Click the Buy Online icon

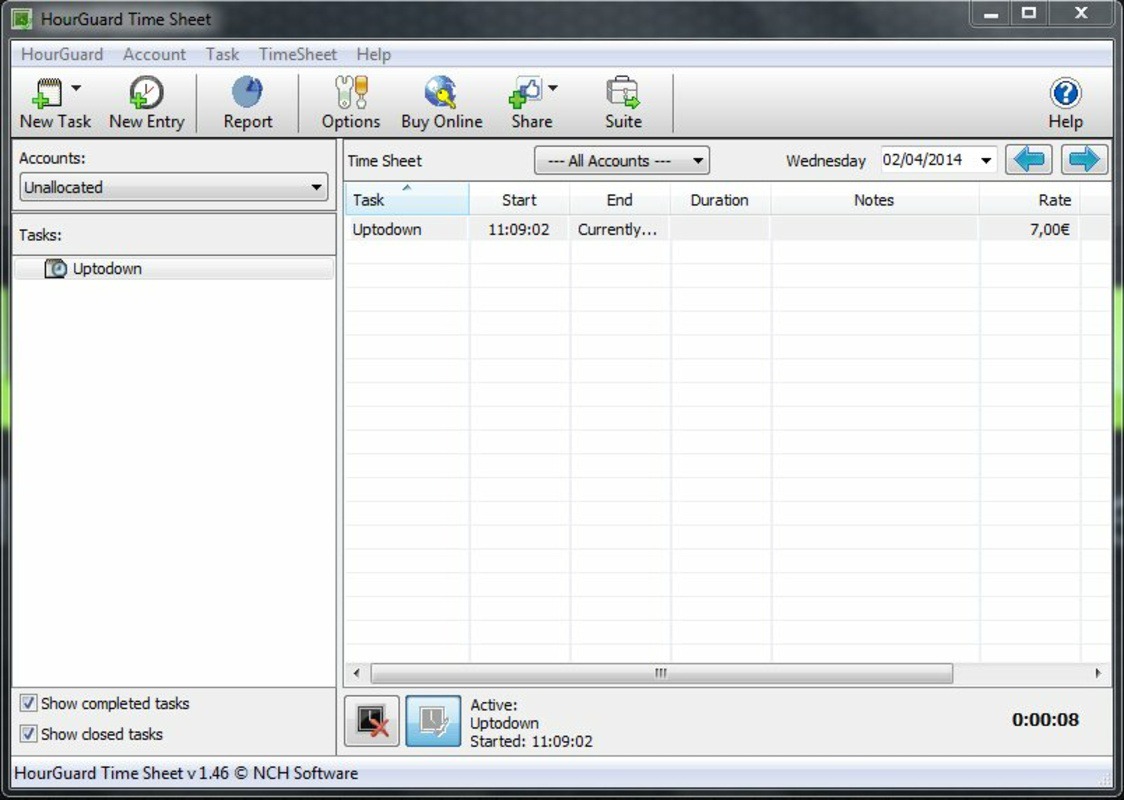pos(441,92)
